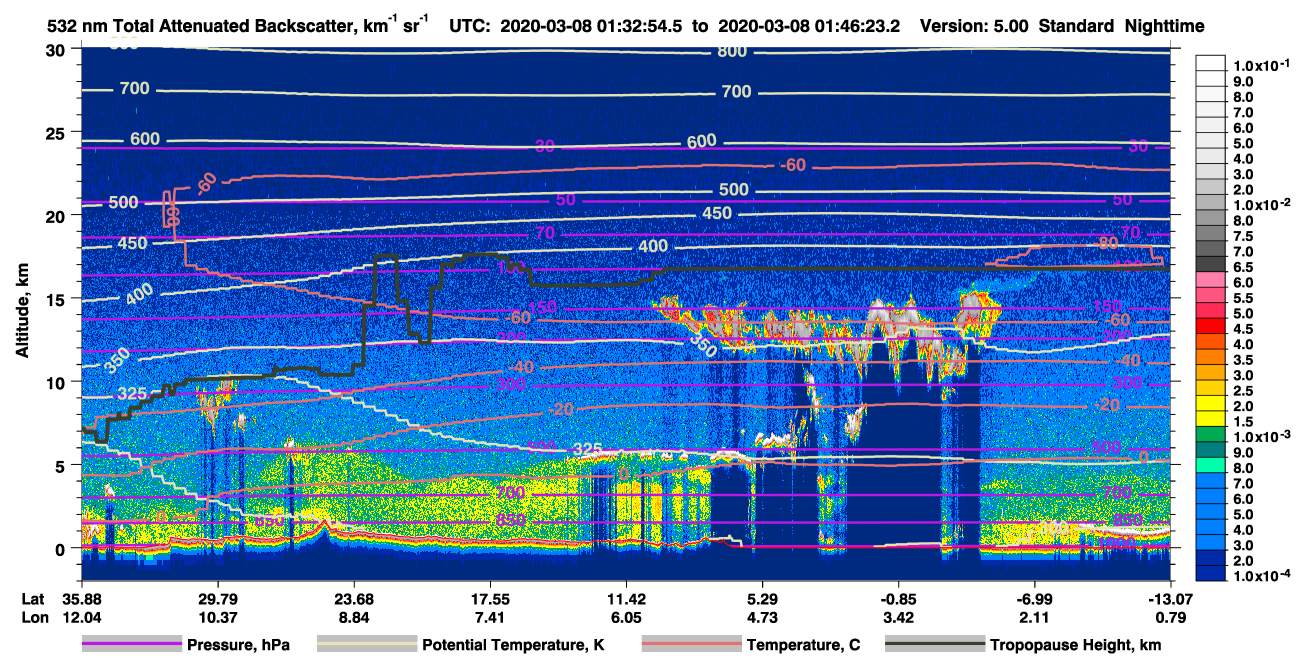Click the latitude value 23.68
This screenshot has height=667, width=1300.
coord(353,598)
